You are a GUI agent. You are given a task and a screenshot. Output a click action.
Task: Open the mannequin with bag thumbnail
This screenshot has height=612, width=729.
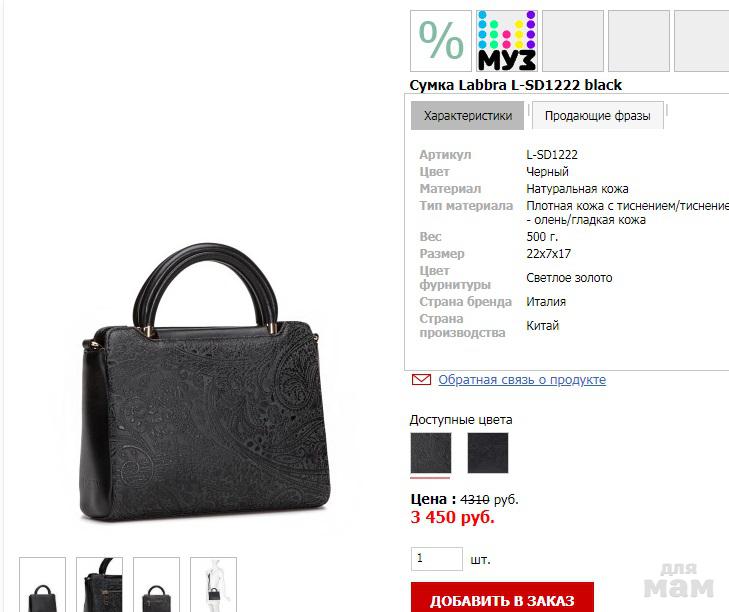(x=213, y=585)
